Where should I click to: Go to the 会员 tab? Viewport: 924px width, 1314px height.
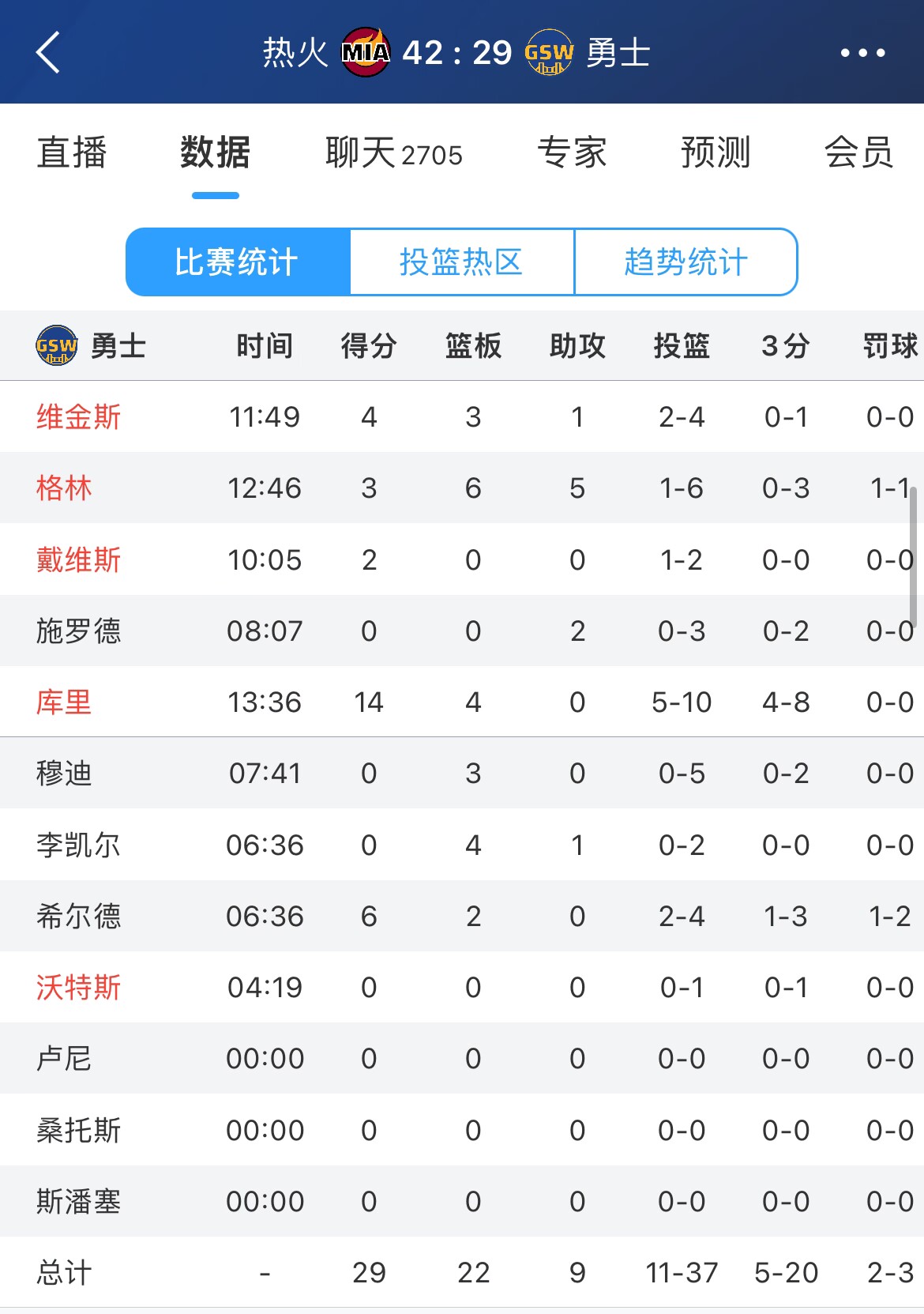pos(858,152)
